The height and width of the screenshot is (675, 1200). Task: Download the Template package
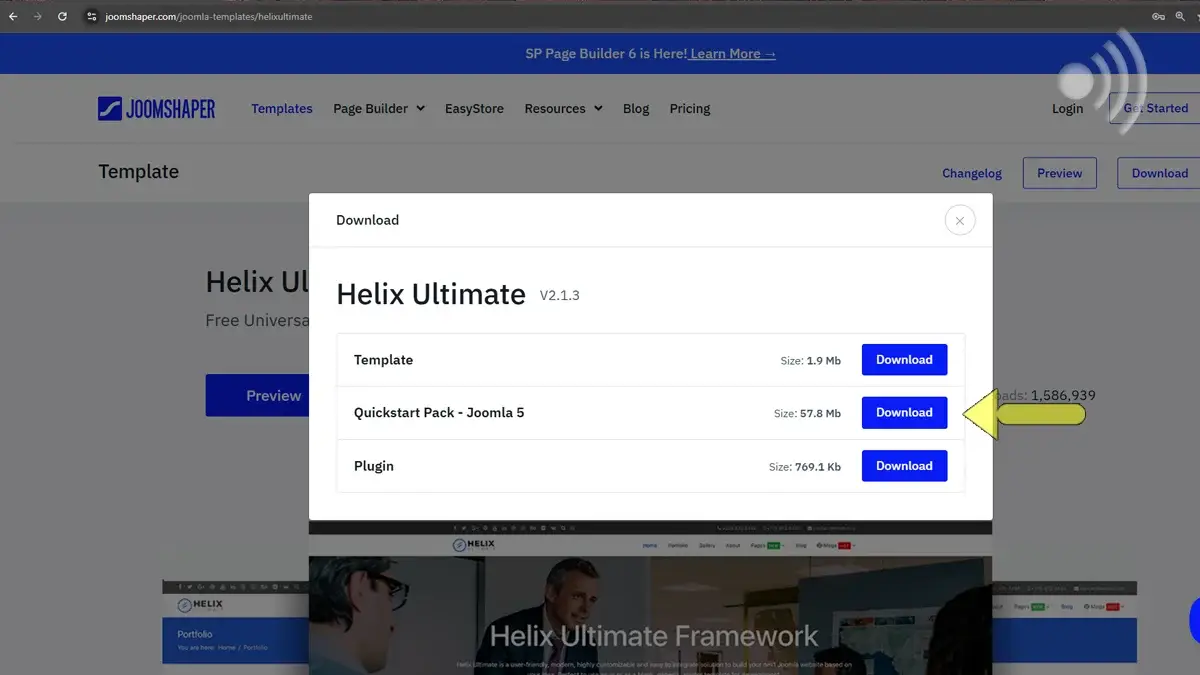coord(904,360)
